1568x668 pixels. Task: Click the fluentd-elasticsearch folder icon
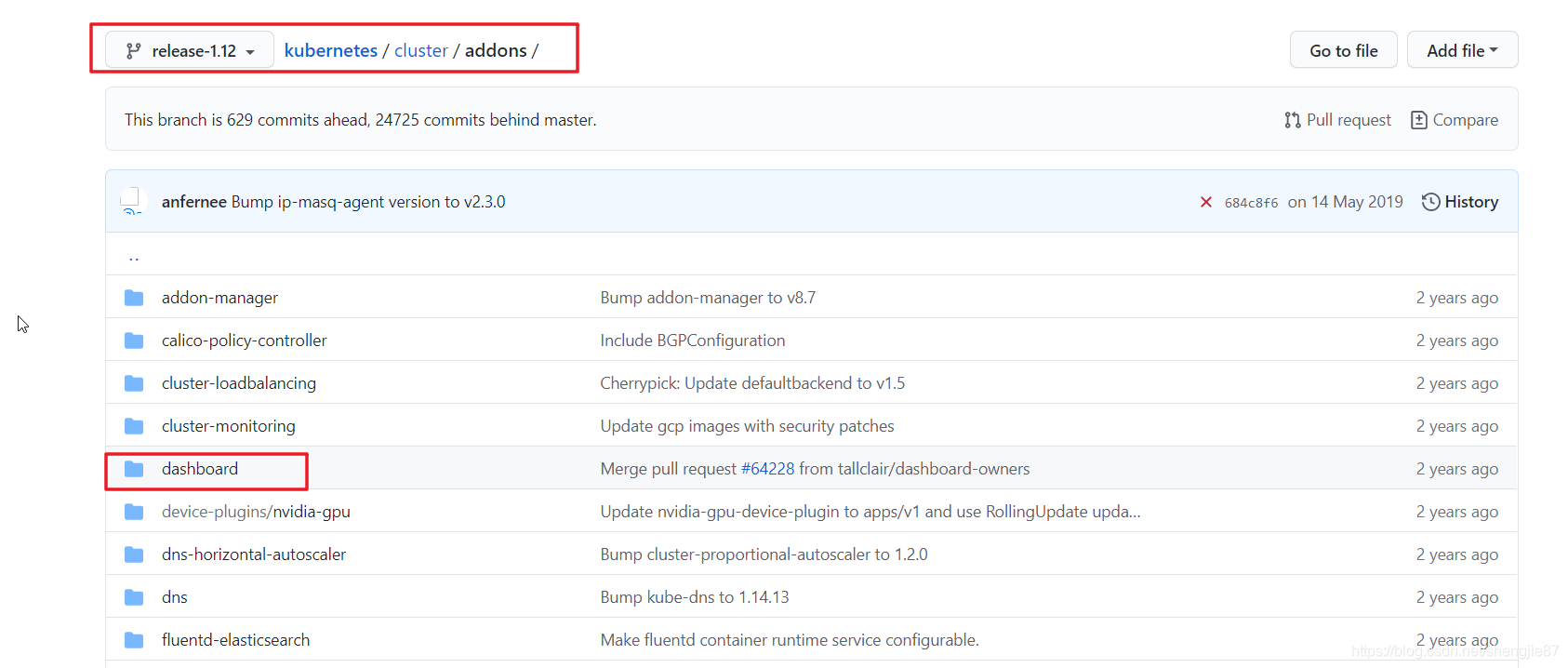[134, 640]
